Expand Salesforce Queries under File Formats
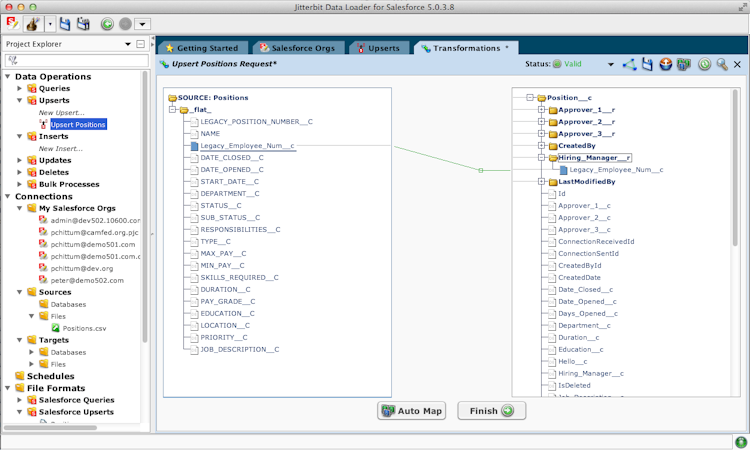 [x=20, y=400]
